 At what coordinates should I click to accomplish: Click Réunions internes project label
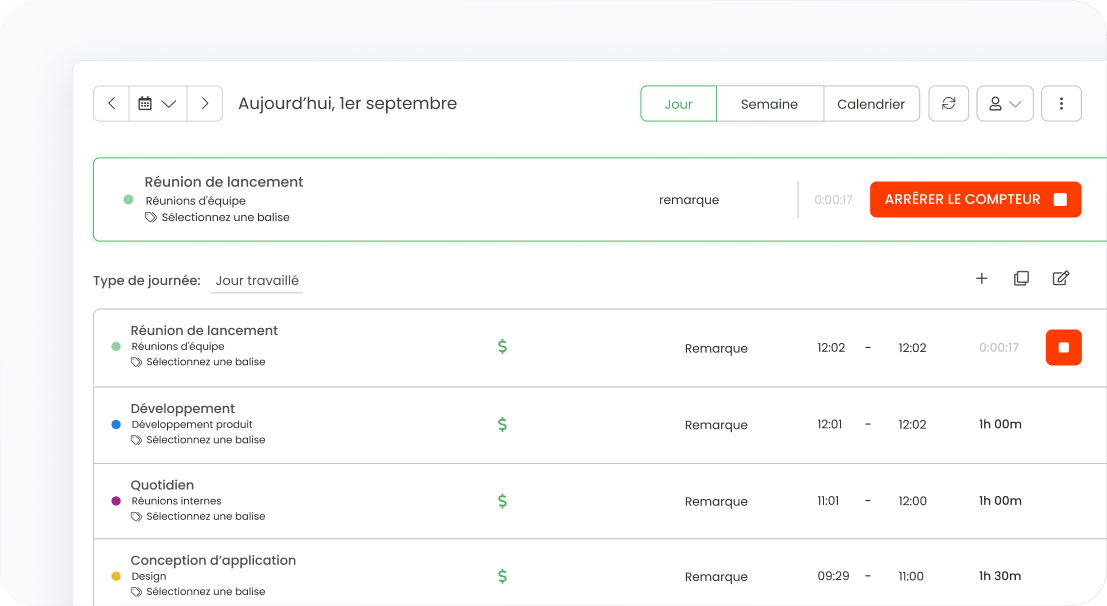[x=176, y=501]
